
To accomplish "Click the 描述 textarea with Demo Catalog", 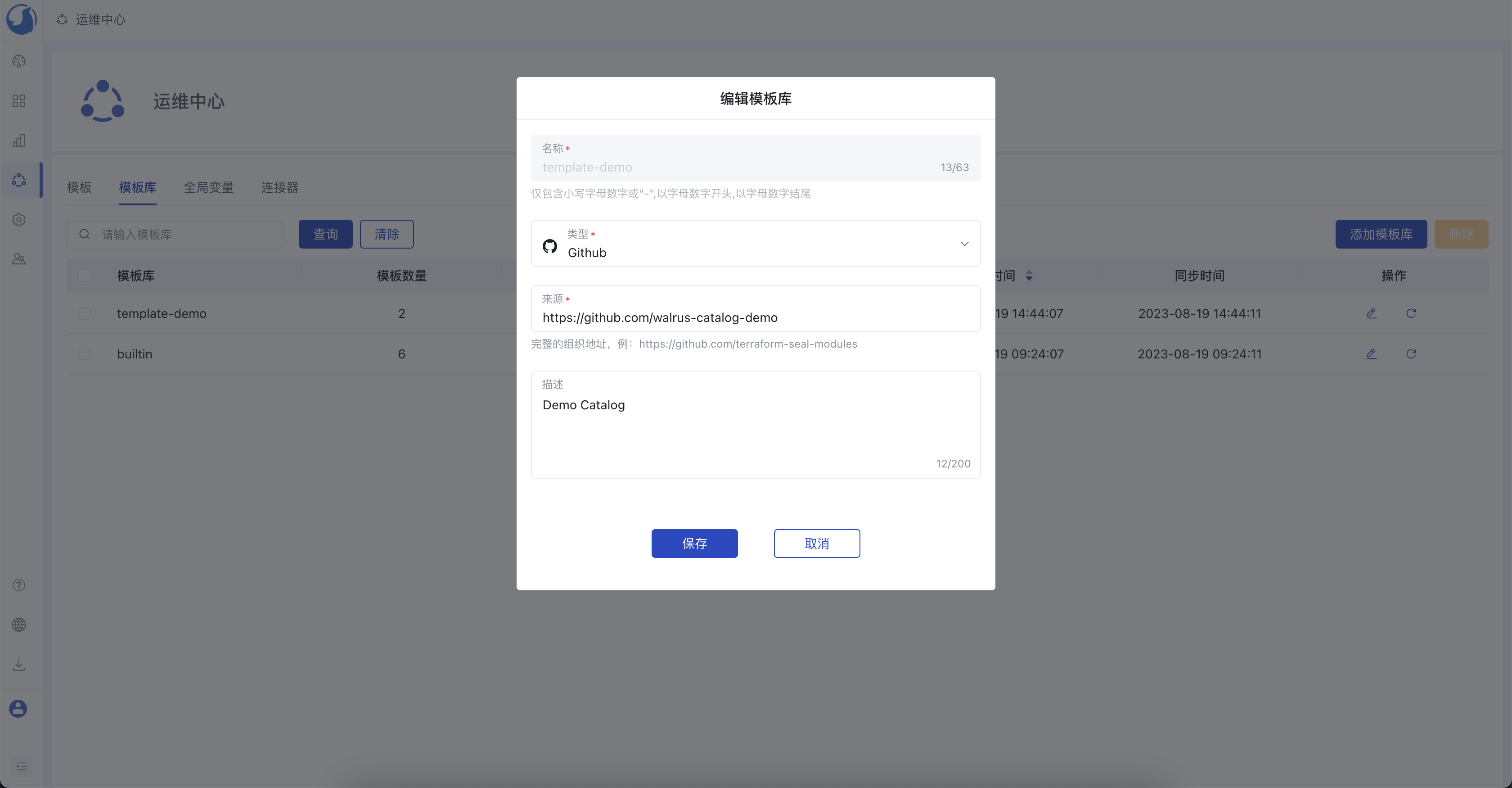I will [x=756, y=425].
